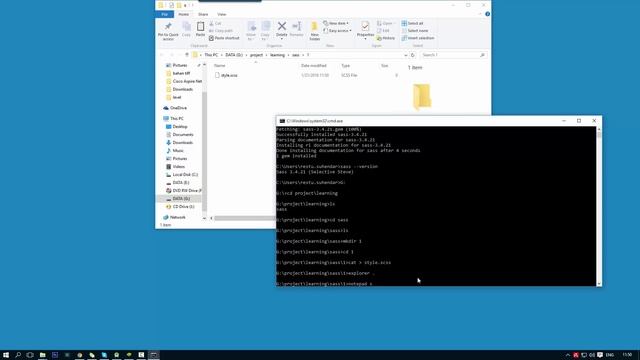
Task: Expand the Properties dropdown arrow
Action: [x=365, y=39]
